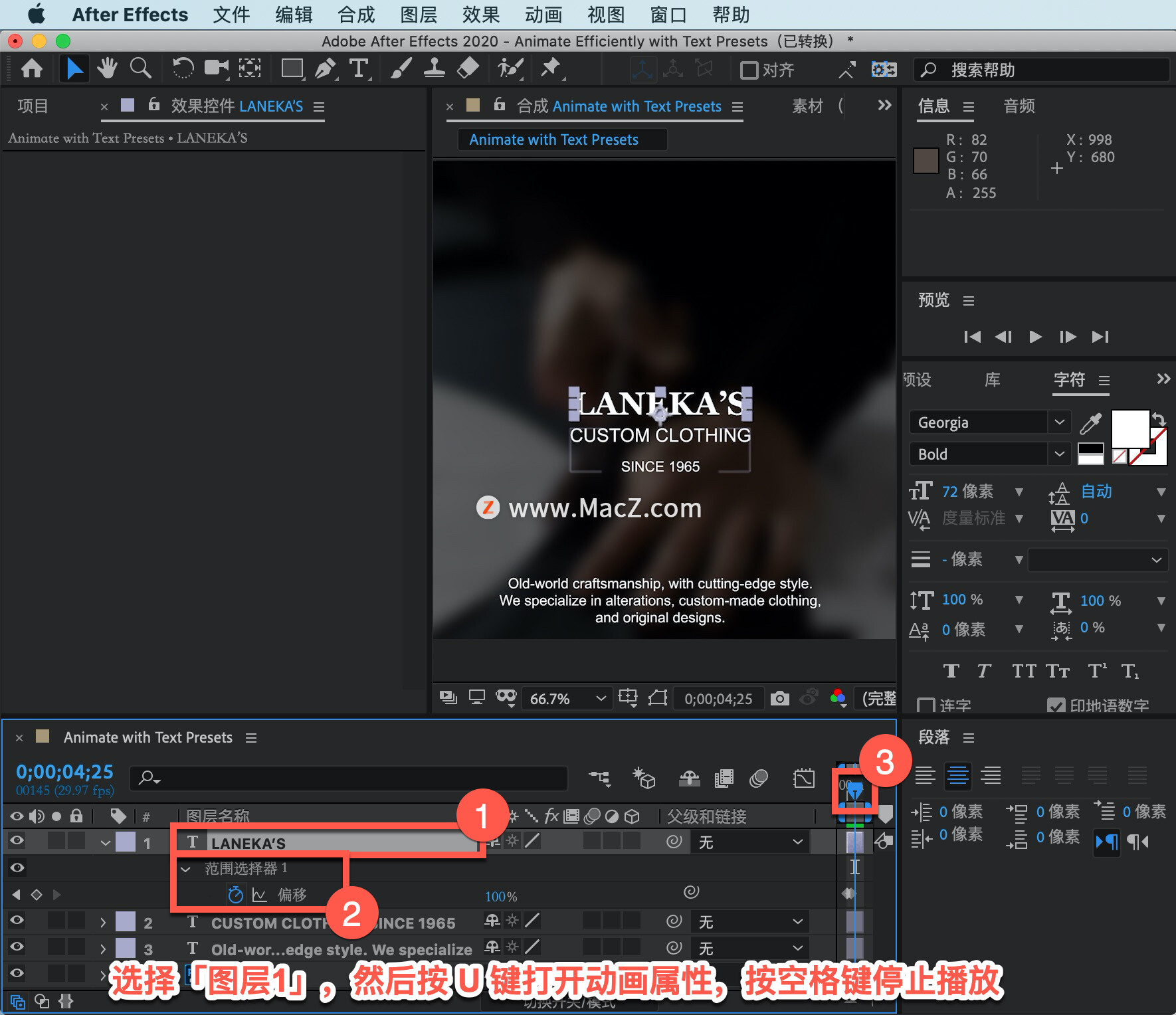Image resolution: width=1176 pixels, height=1015 pixels.
Task: Collapse the 范围选择器 1 group
Action: click(x=185, y=869)
